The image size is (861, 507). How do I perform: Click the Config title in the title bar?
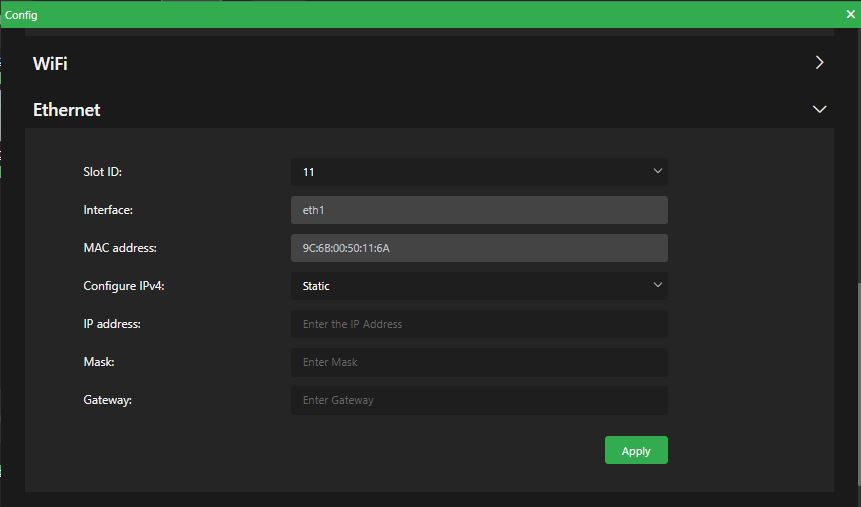pos(21,15)
